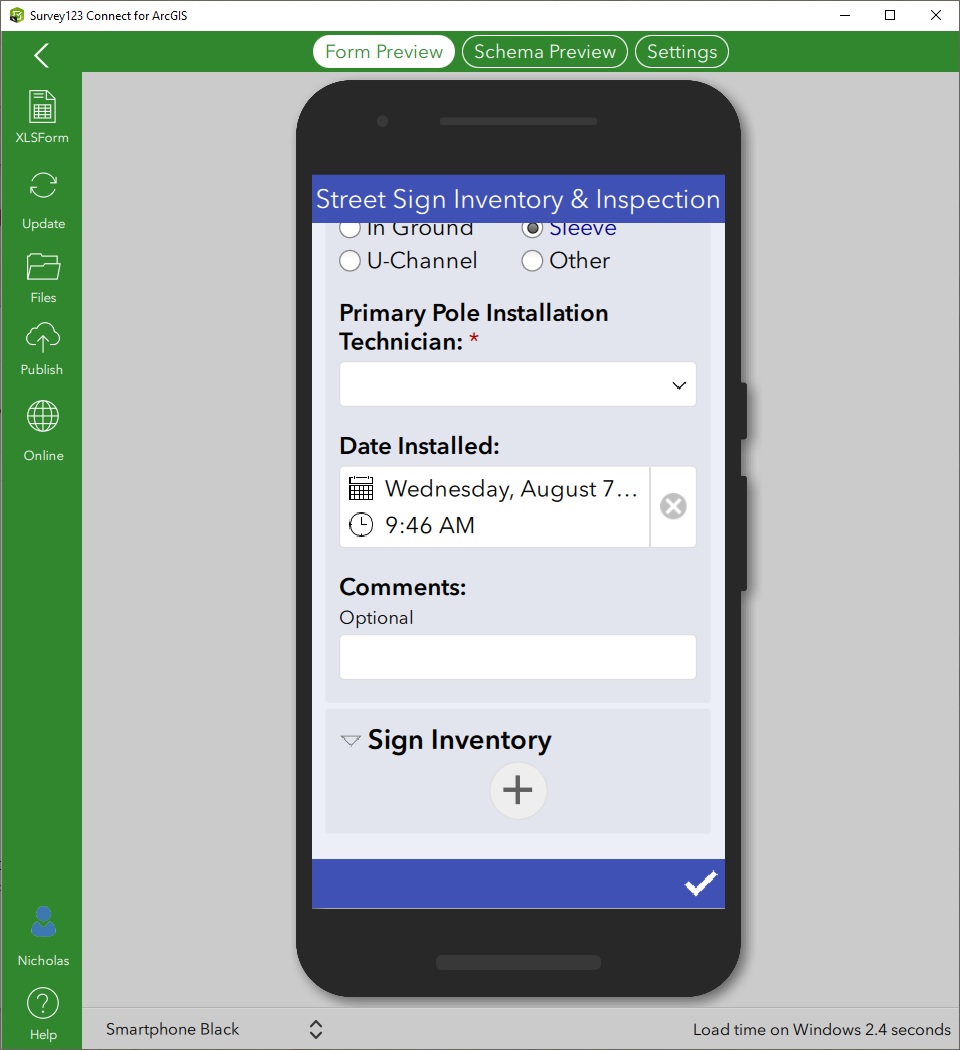Collapse the Sign Inventory section

click(350, 741)
